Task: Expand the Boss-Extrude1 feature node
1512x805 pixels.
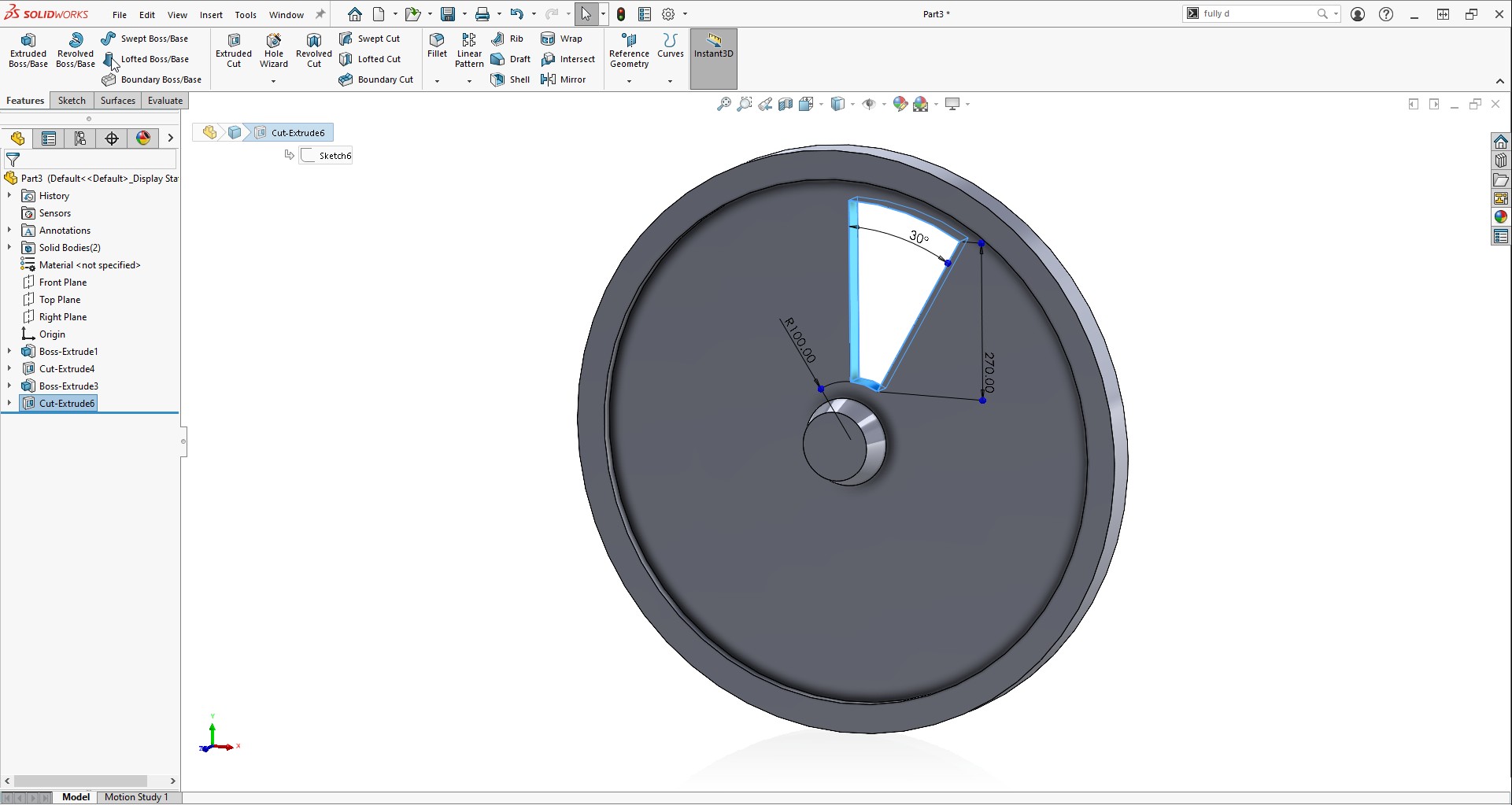Action: pyautogui.click(x=9, y=351)
